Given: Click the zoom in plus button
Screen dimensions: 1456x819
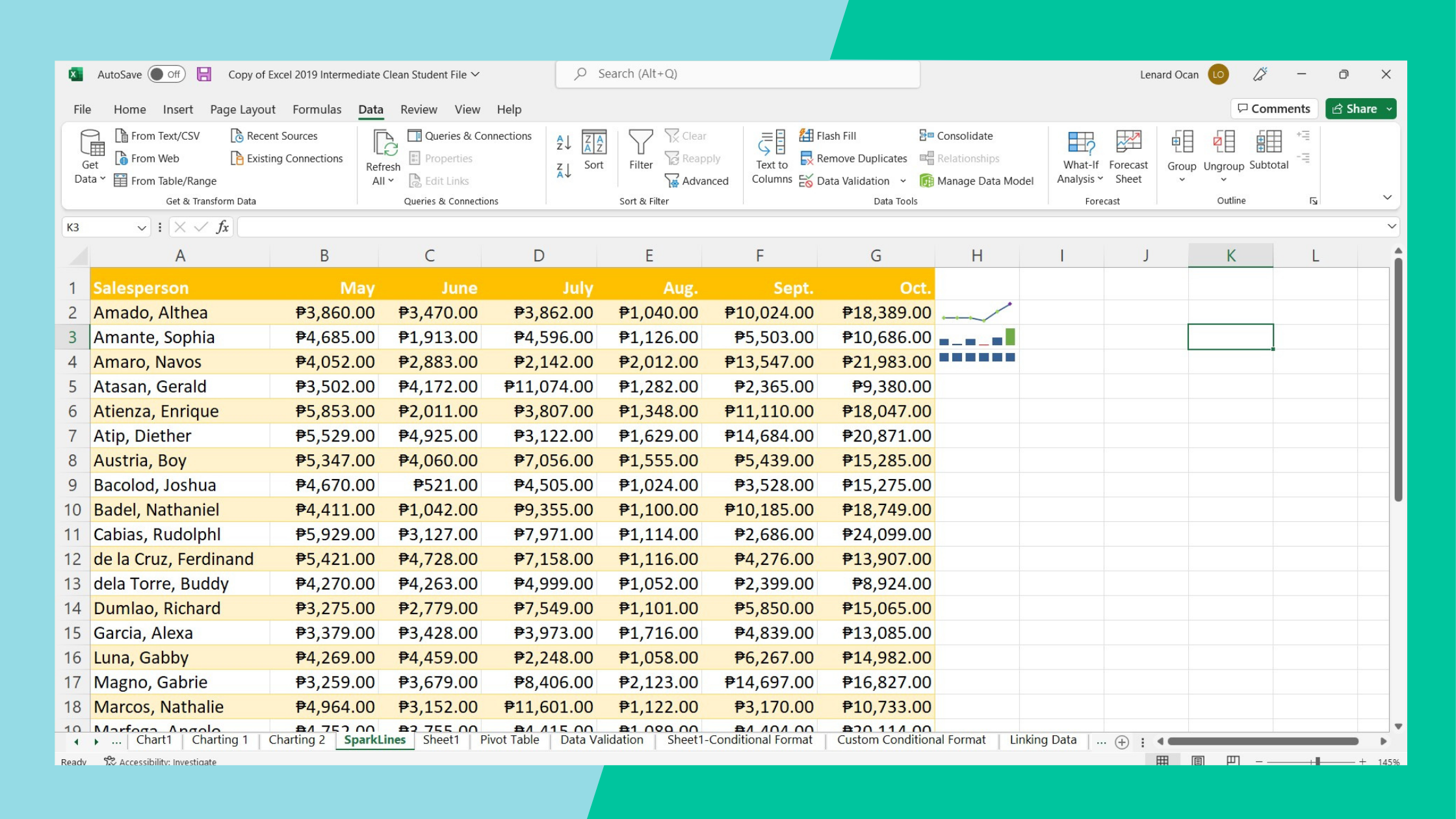Looking at the screenshot, I should click(1362, 761).
